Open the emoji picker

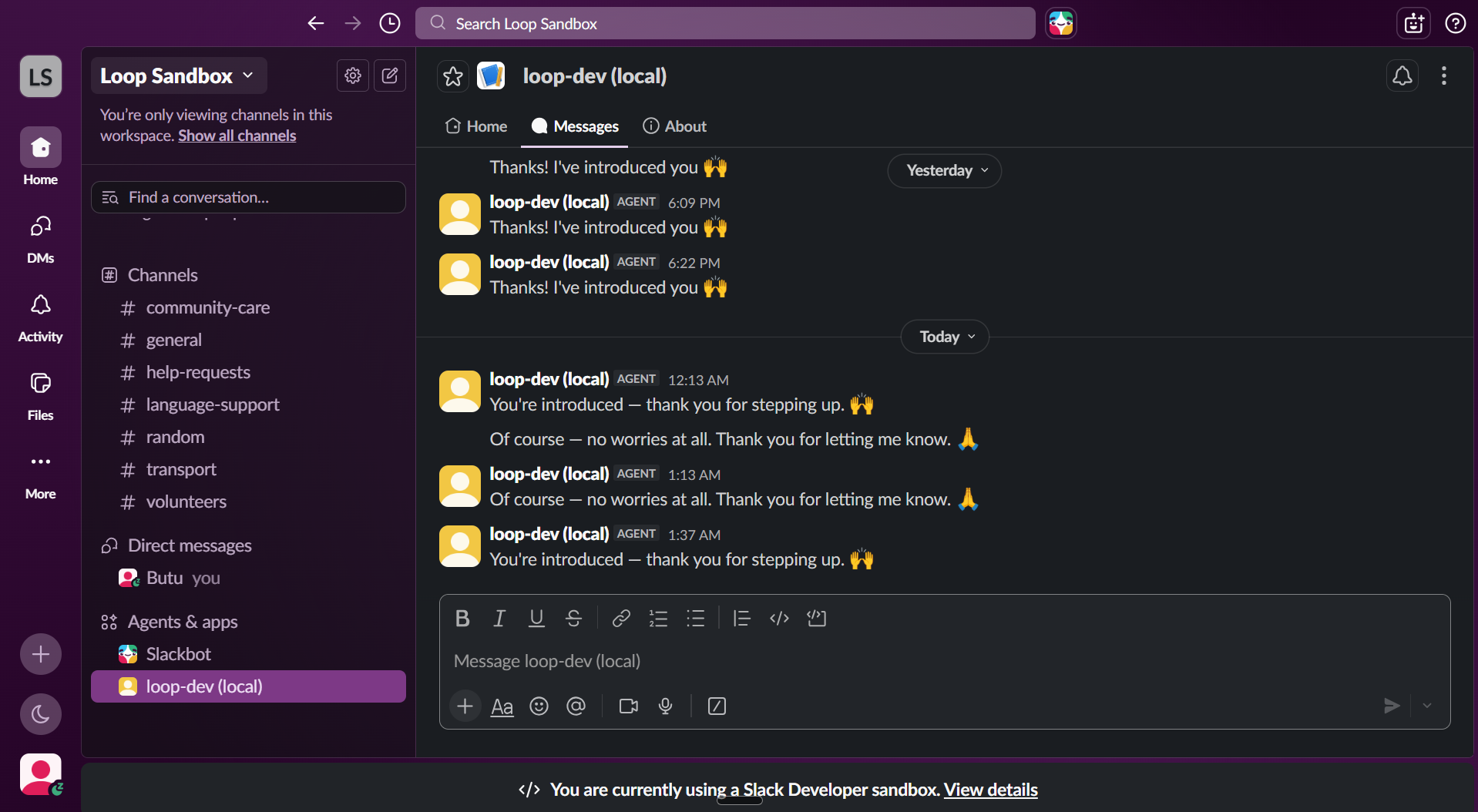click(539, 706)
